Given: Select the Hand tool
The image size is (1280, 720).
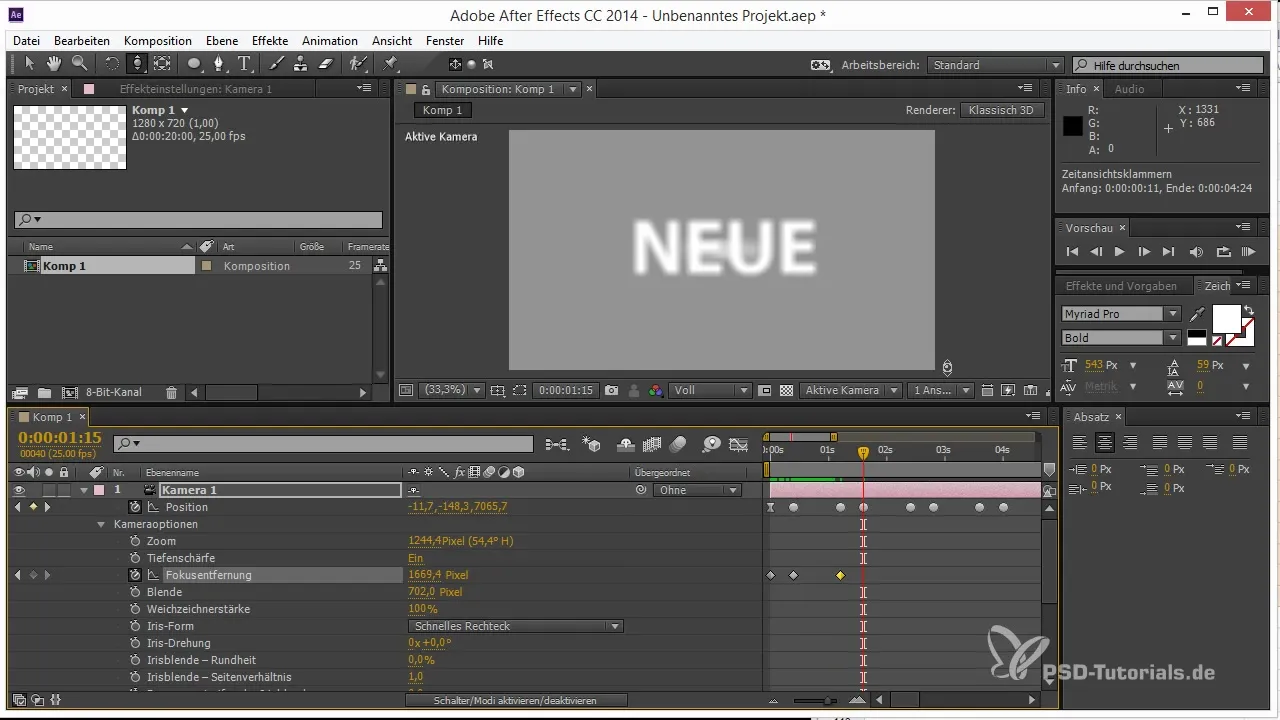Looking at the screenshot, I should tap(53, 64).
